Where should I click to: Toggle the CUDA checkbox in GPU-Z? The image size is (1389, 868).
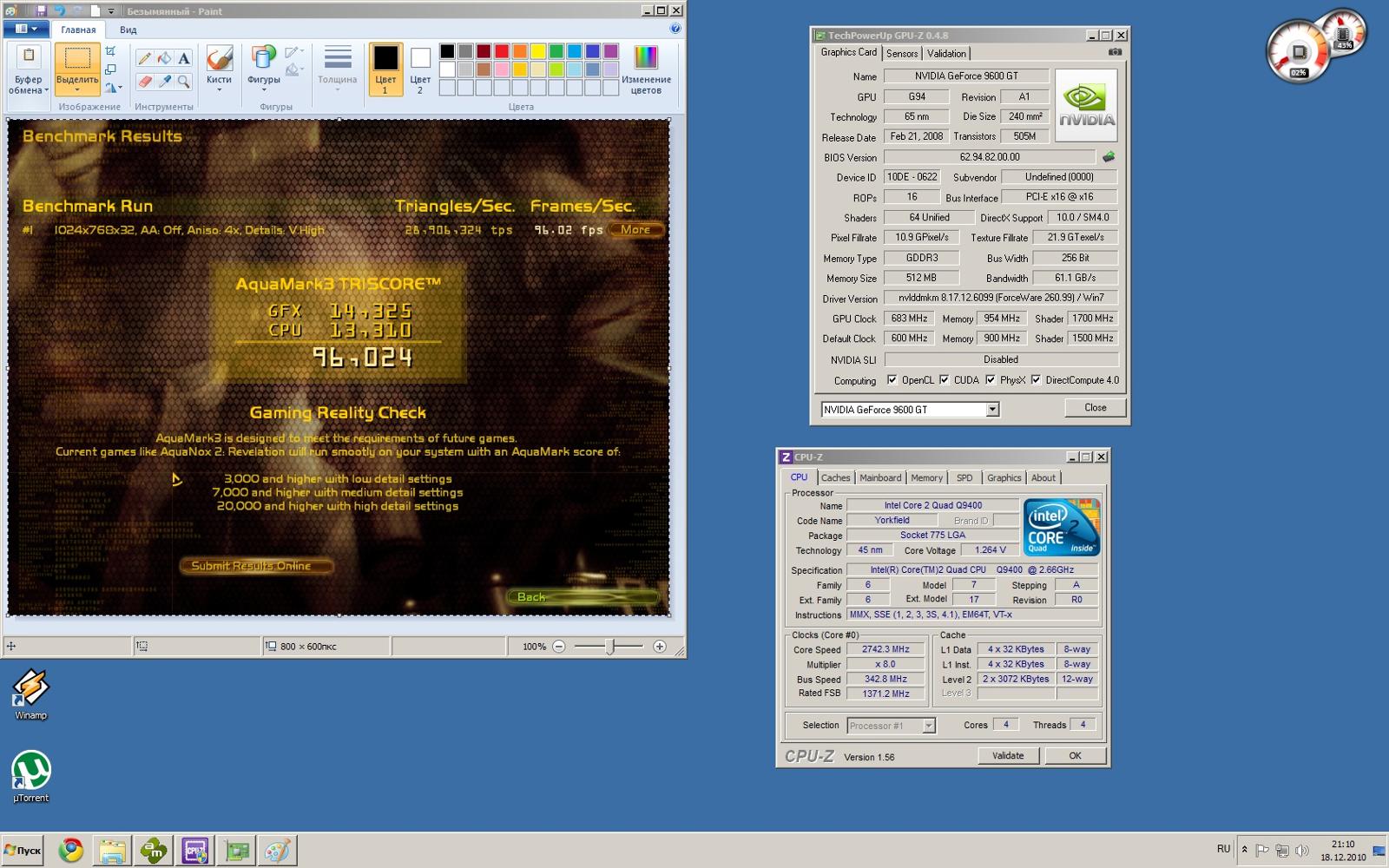click(944, 380)
